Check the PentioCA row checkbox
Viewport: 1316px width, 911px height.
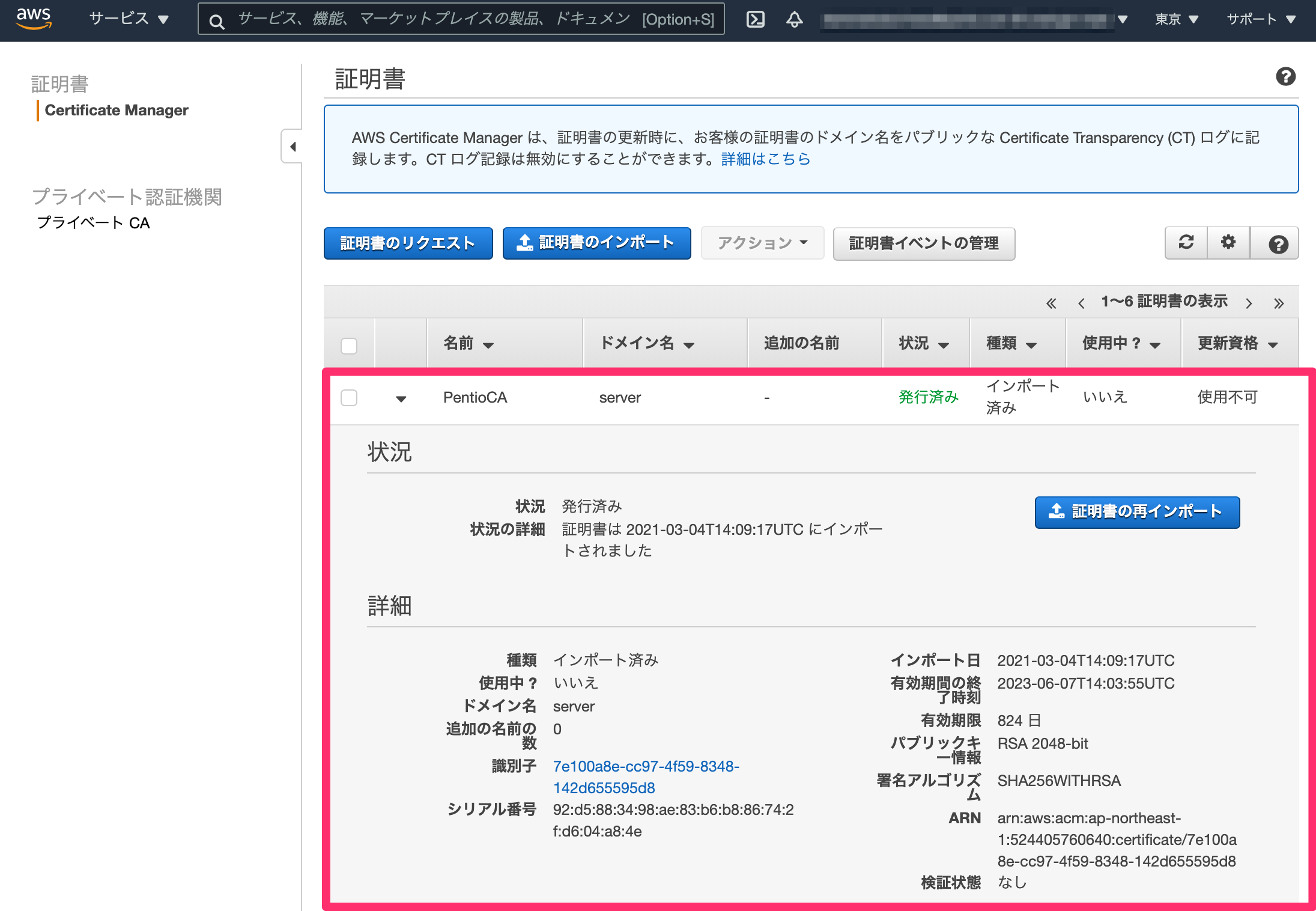[349, 398]
